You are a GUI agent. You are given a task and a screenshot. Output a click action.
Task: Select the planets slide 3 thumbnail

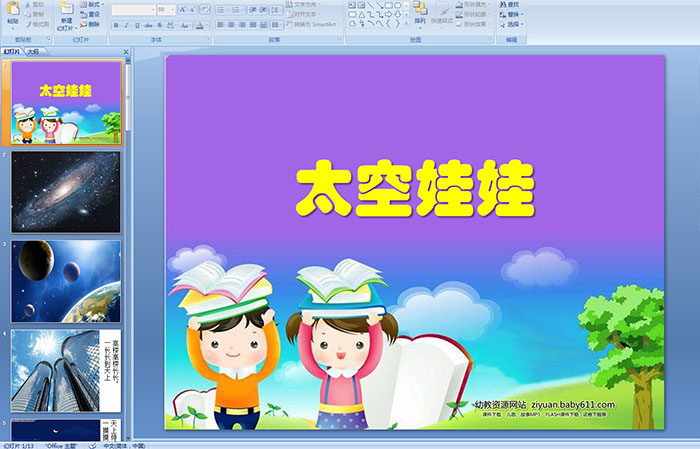[66, 281]
